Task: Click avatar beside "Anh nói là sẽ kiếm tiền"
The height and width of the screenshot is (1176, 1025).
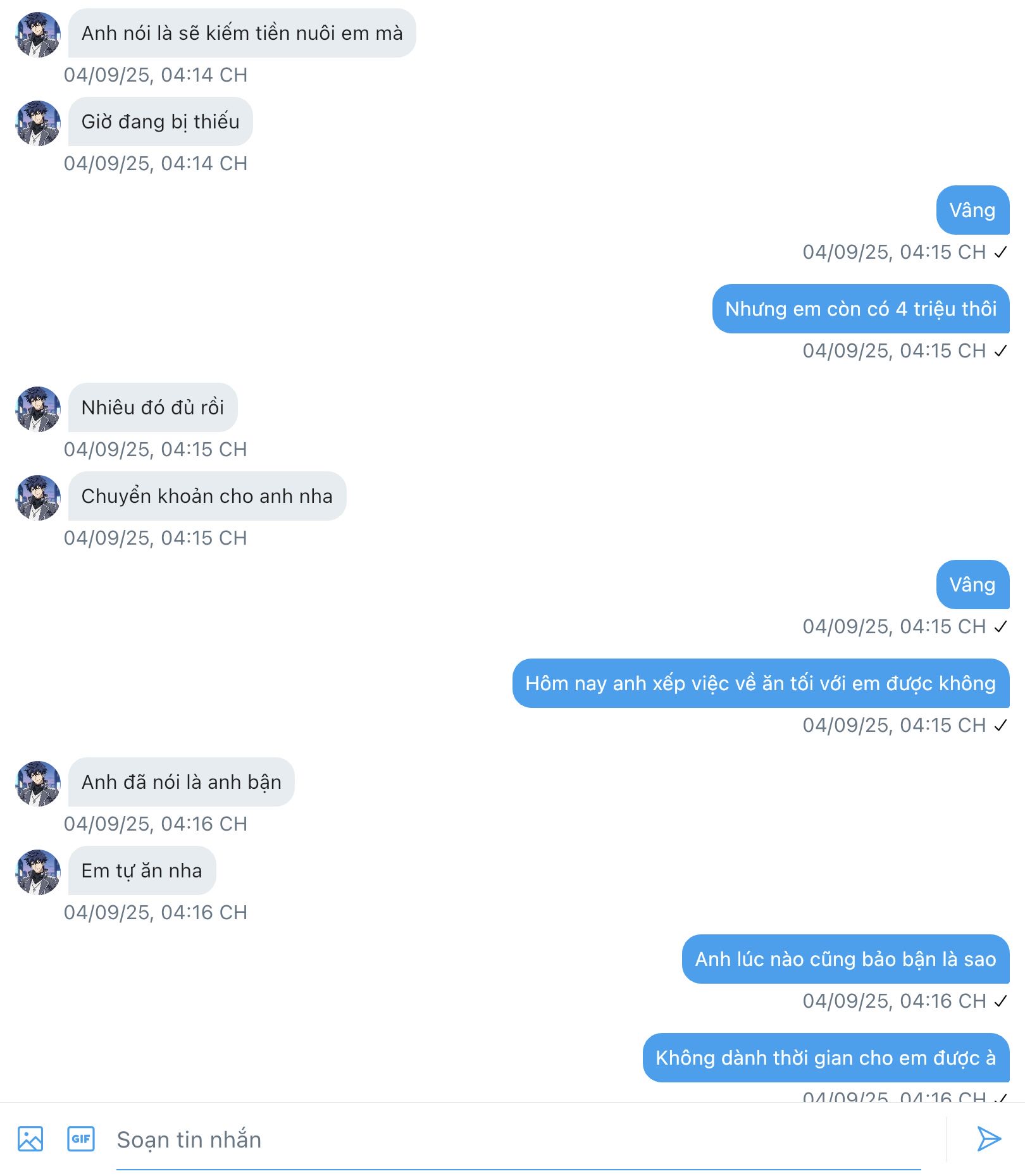Action: click(x=38, y=35)
